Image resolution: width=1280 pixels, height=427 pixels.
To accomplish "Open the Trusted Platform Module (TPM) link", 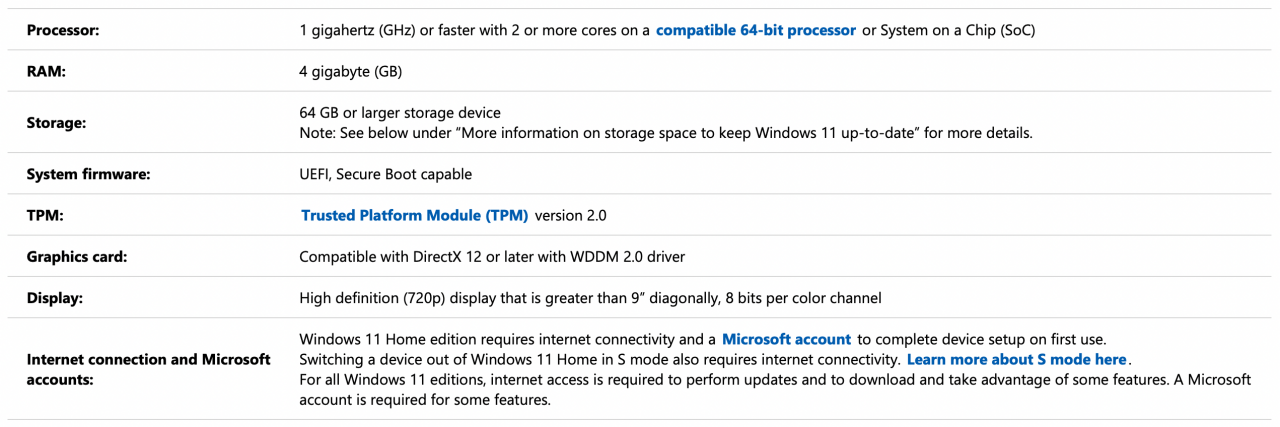I will (414, 215).
